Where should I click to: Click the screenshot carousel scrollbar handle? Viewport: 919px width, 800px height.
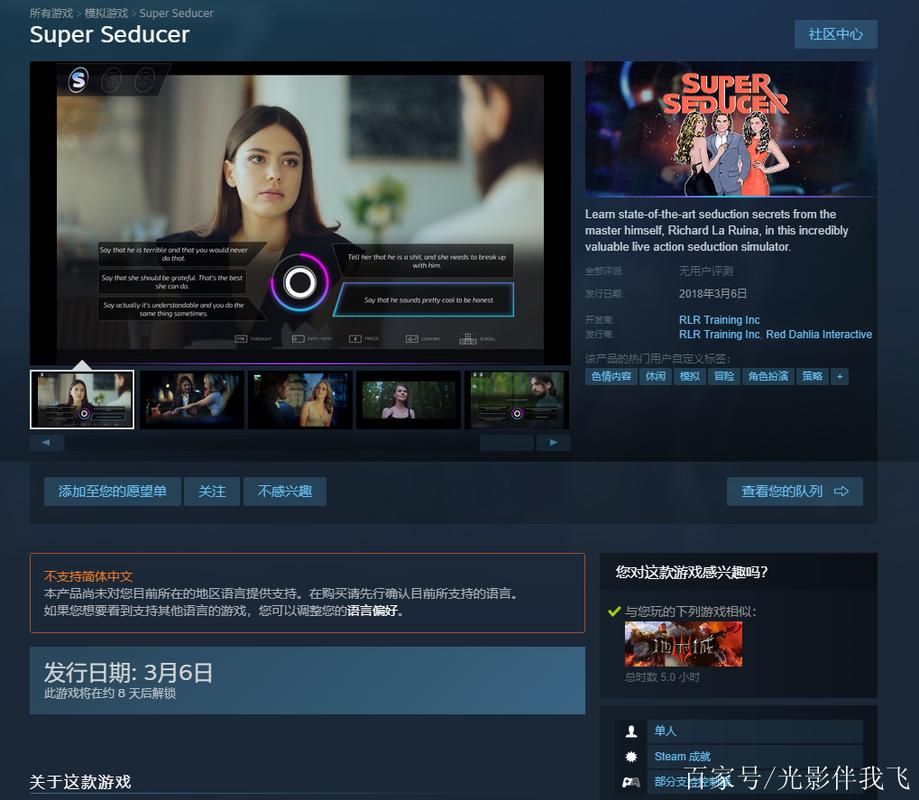pos(506,442)
